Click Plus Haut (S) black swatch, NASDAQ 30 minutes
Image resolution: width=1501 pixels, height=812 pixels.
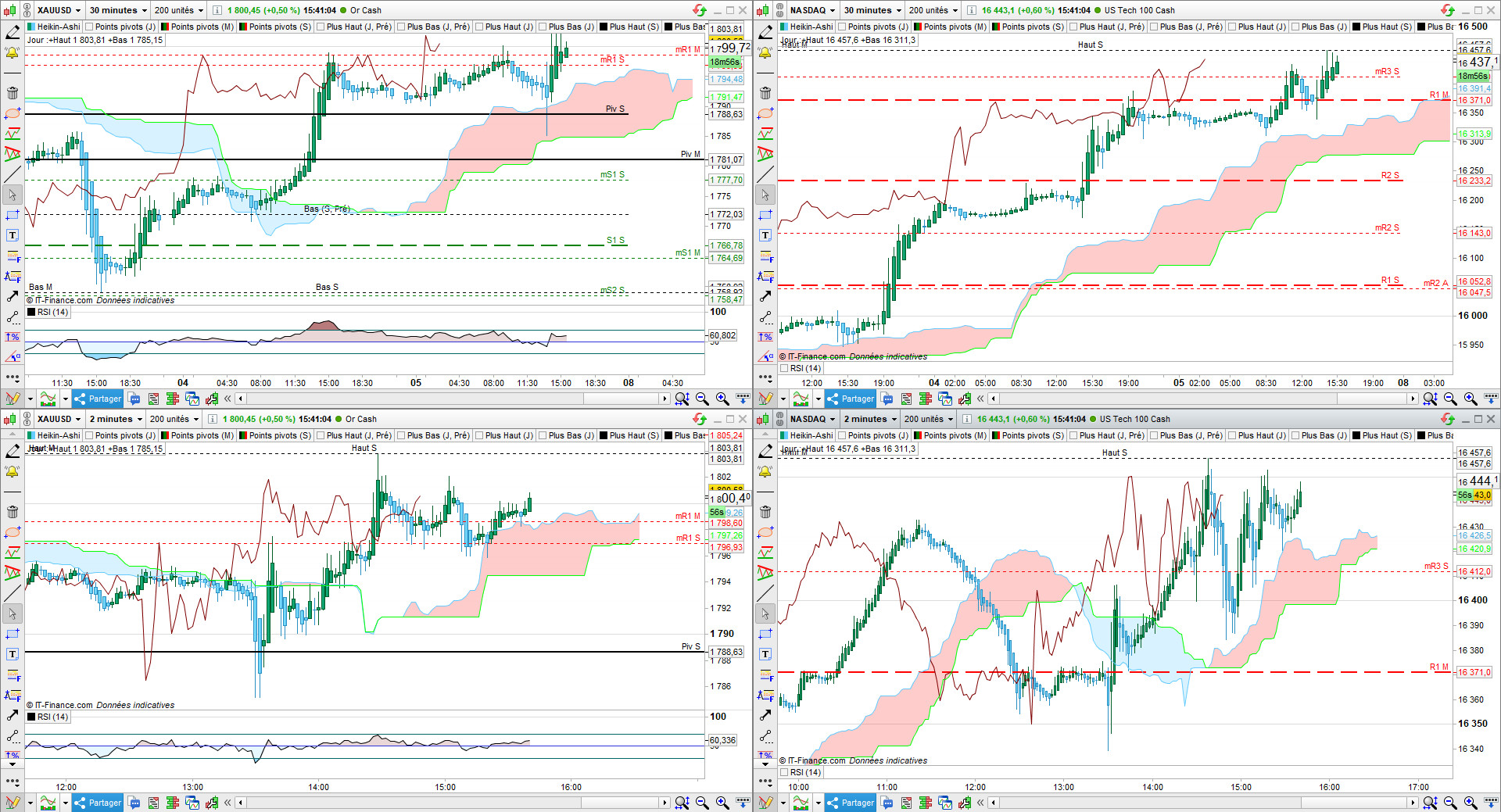tap(1356, 27)
